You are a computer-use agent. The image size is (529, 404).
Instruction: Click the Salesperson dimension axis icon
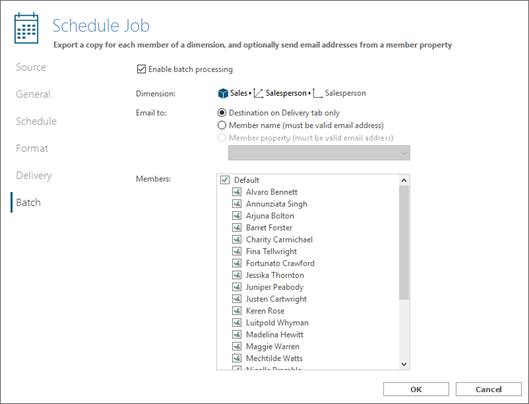[258, 93]
